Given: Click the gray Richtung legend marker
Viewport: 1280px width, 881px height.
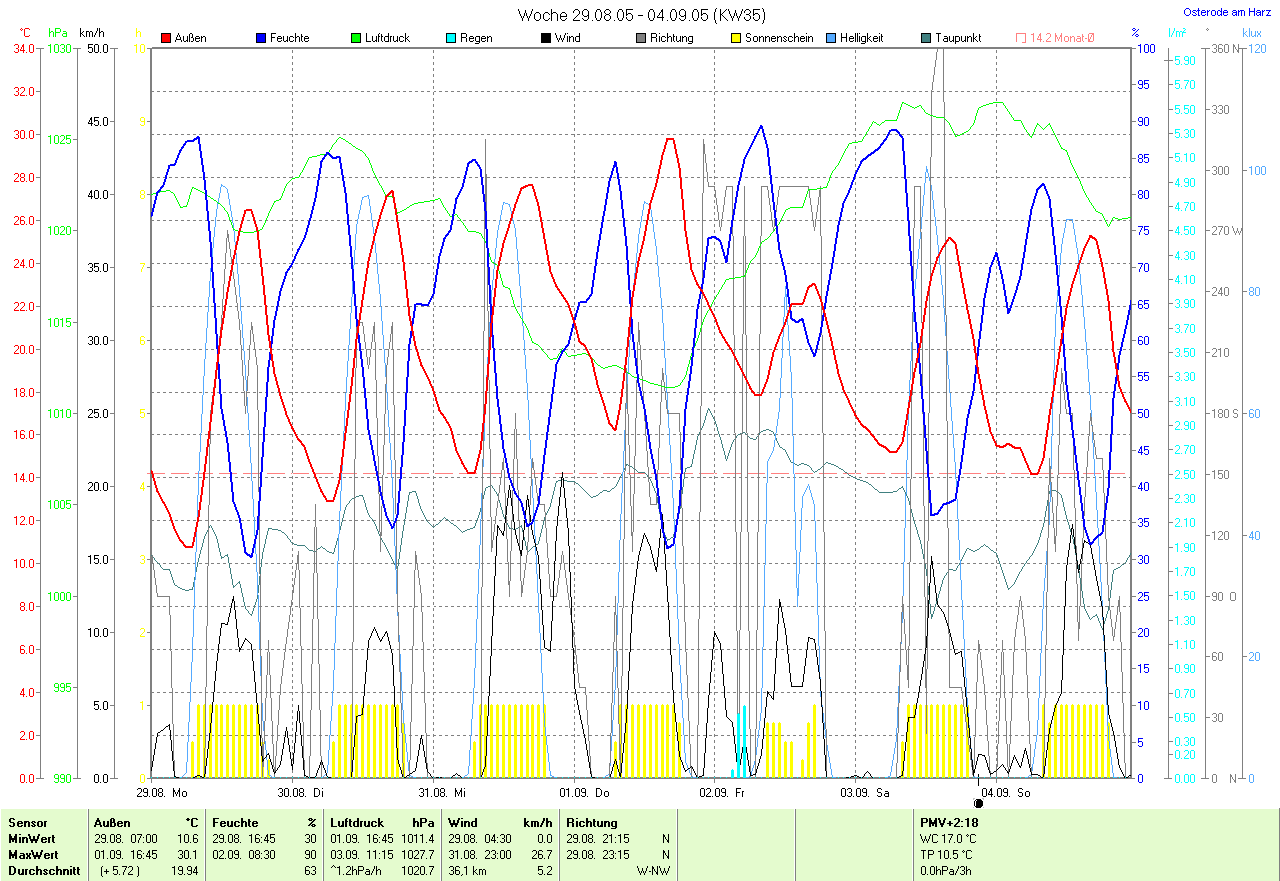Looking at the screenshot, I should coord(640,38).
